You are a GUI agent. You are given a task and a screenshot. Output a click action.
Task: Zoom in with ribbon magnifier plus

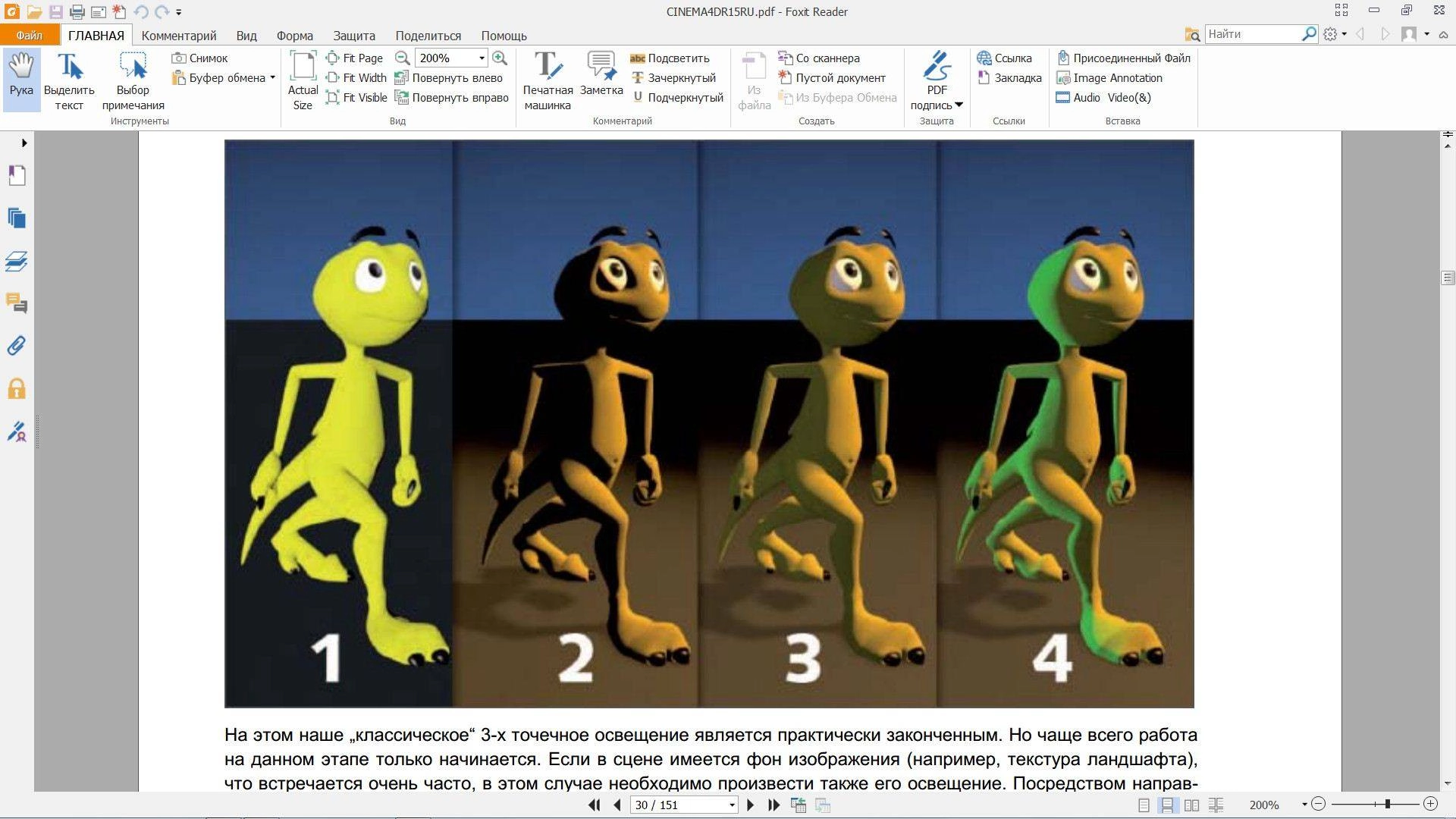[500, 58]
